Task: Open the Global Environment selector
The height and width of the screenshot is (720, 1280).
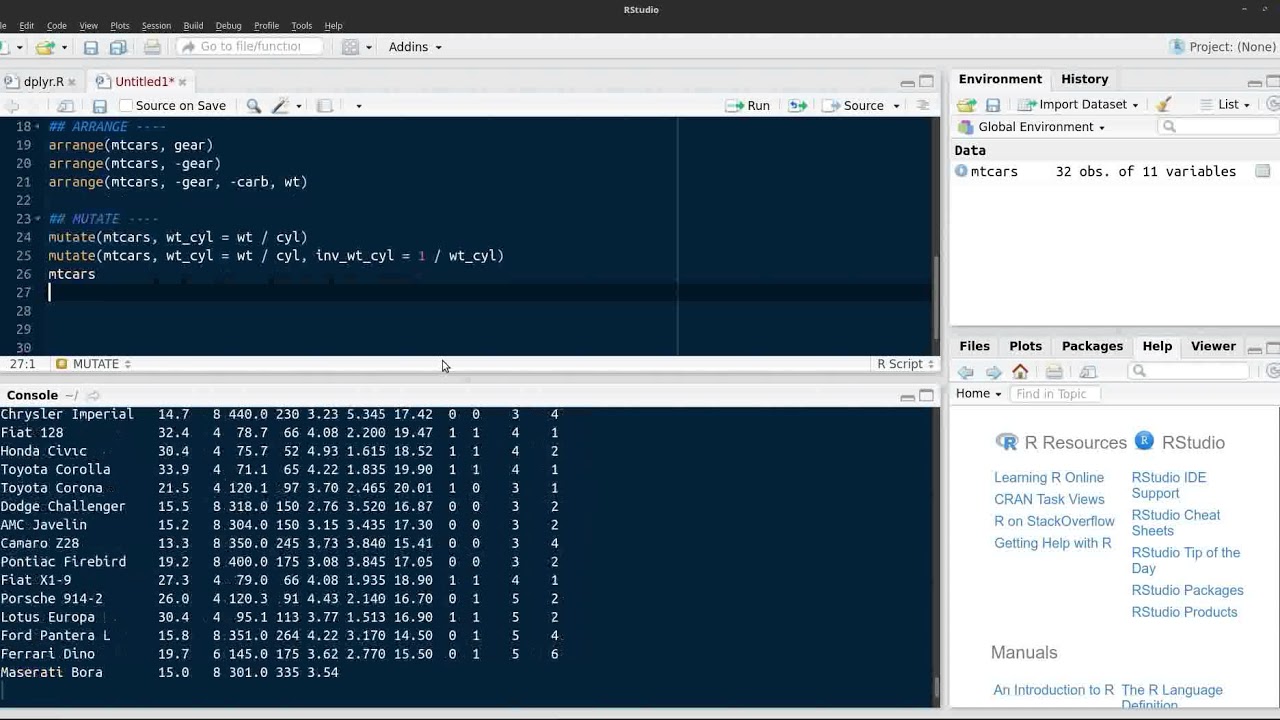Action: click(1032, 127)
